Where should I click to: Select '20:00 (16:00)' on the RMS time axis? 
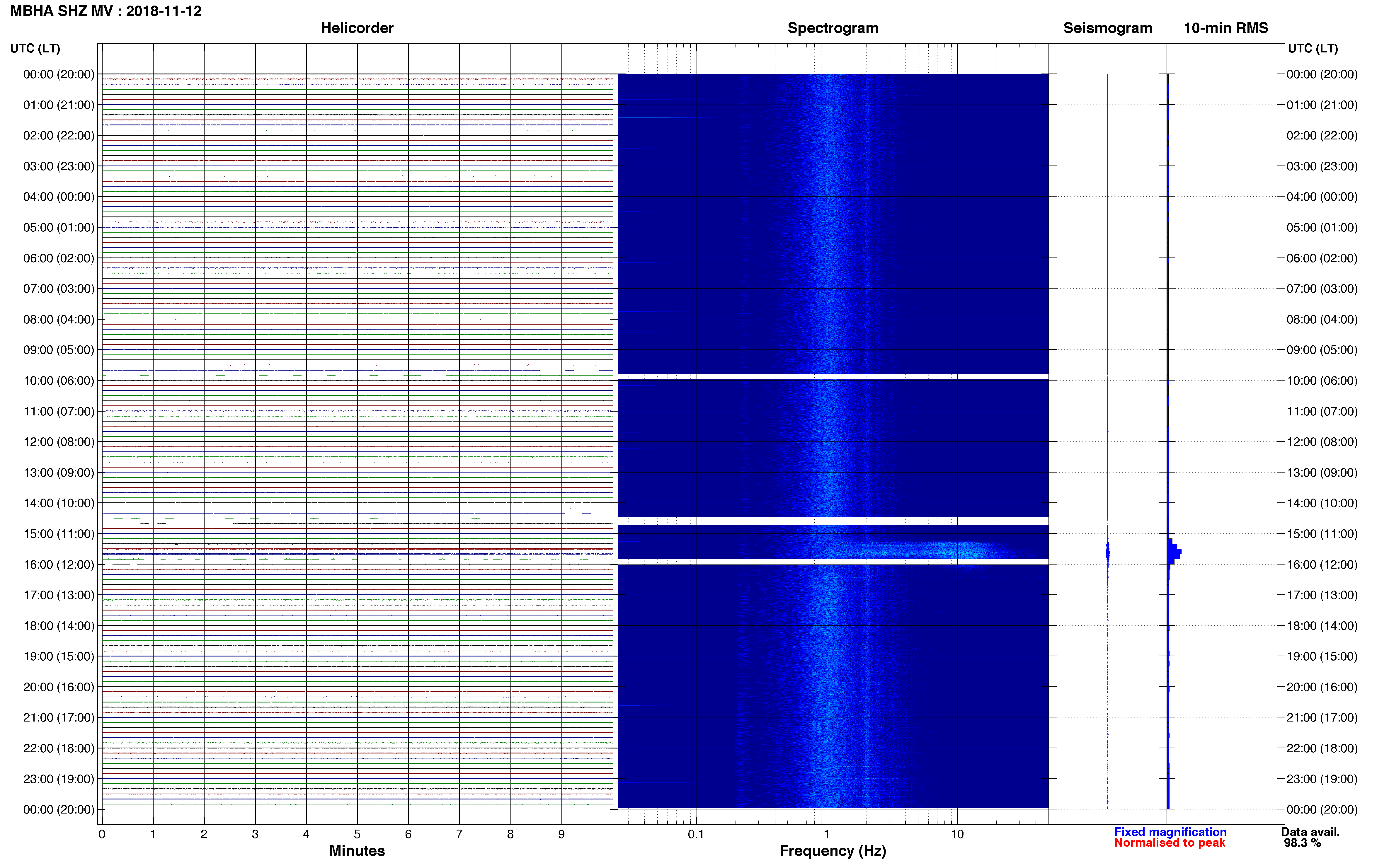[x=1322, y=687]
